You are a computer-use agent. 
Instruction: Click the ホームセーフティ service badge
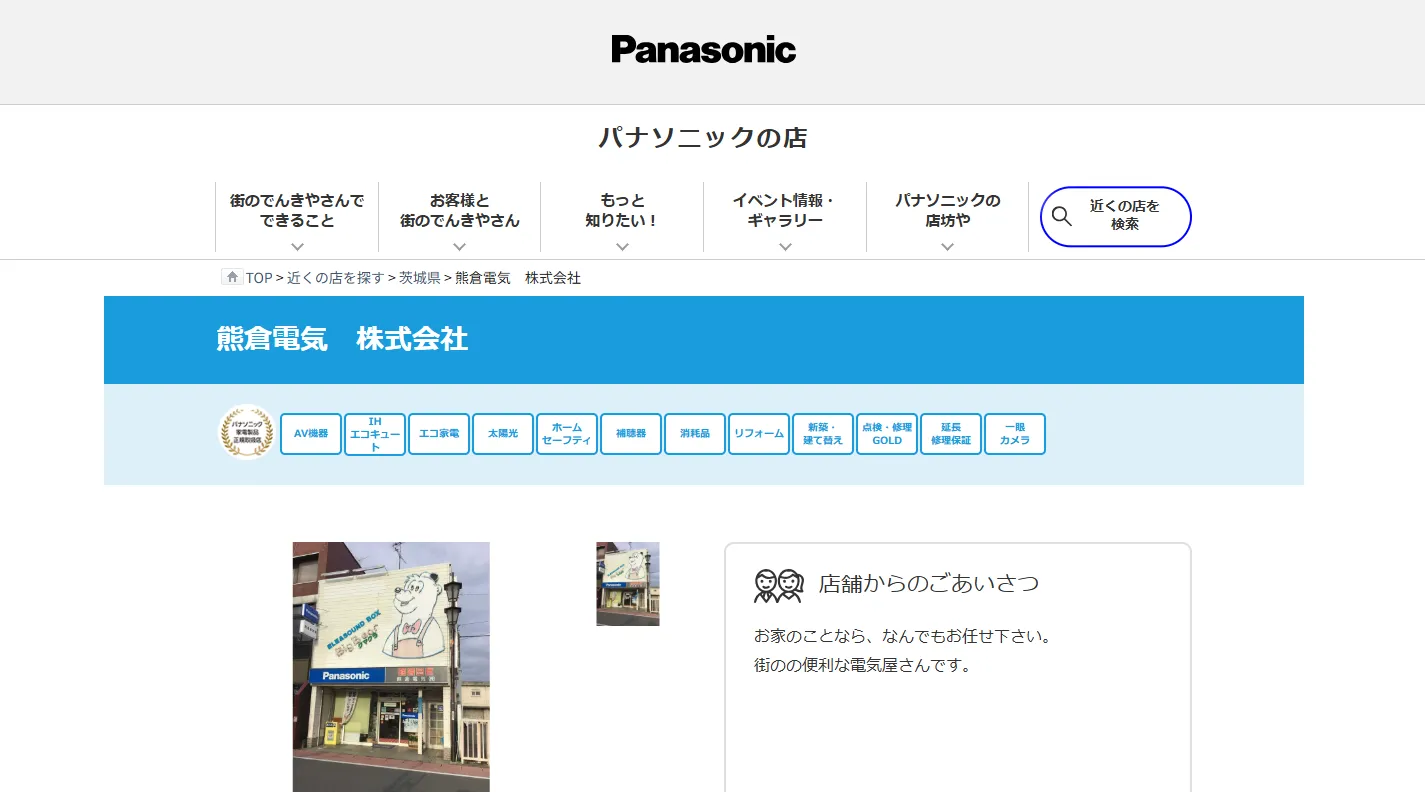567,434
